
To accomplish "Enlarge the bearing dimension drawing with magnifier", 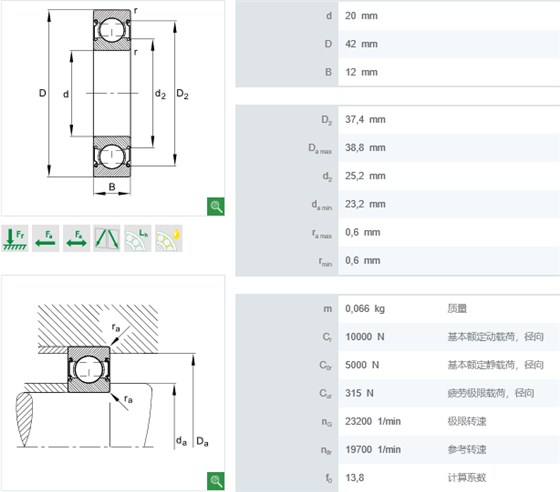I will 216,206.
